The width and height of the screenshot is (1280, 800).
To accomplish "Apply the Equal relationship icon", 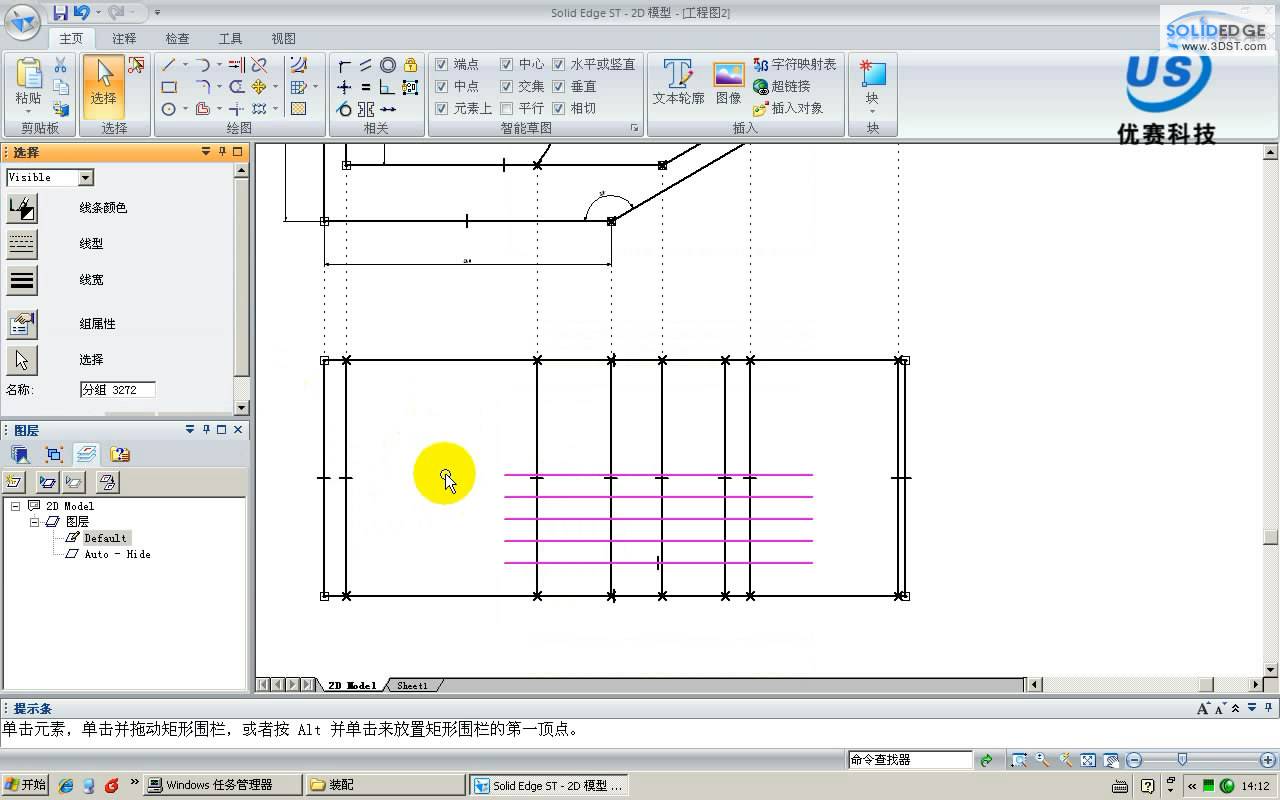I will pyautogui.click(x=366, y=87).
